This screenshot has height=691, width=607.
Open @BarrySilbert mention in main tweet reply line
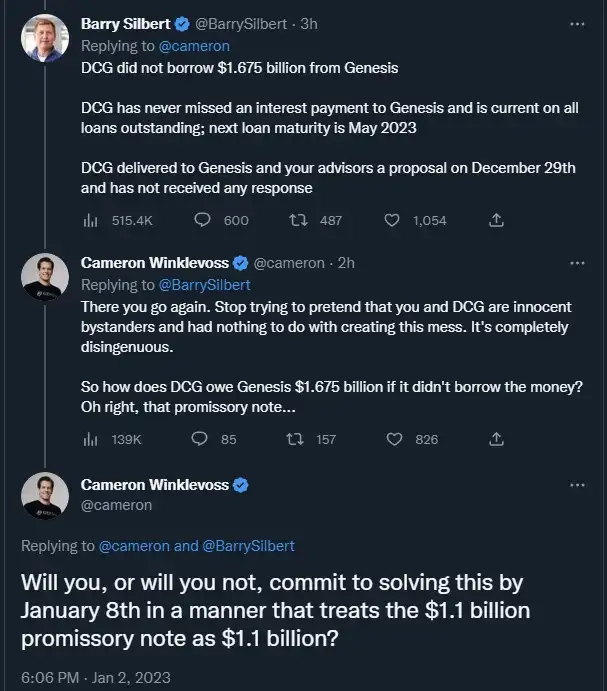pyautogui.click(x=248, y=546)
